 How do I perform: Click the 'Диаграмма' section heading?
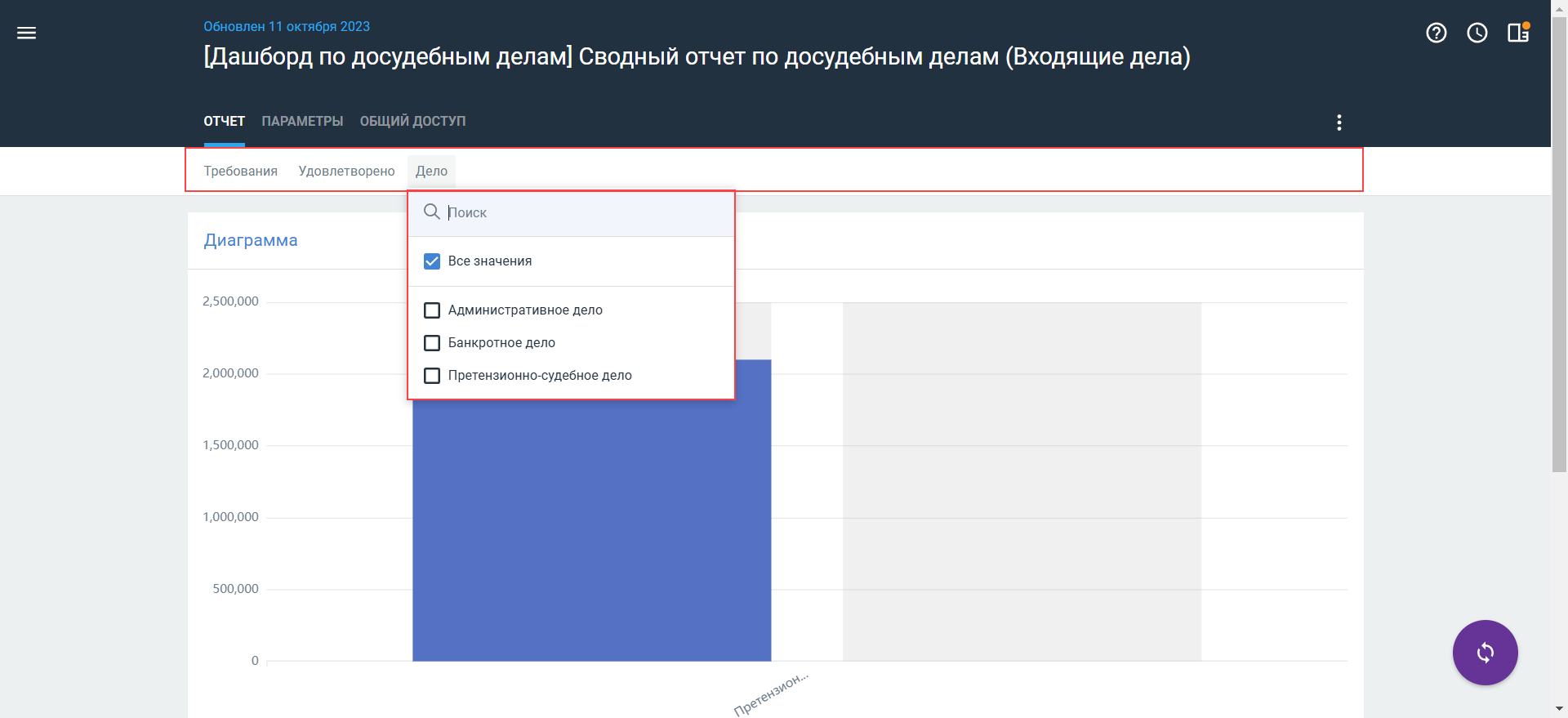point(251,240)
